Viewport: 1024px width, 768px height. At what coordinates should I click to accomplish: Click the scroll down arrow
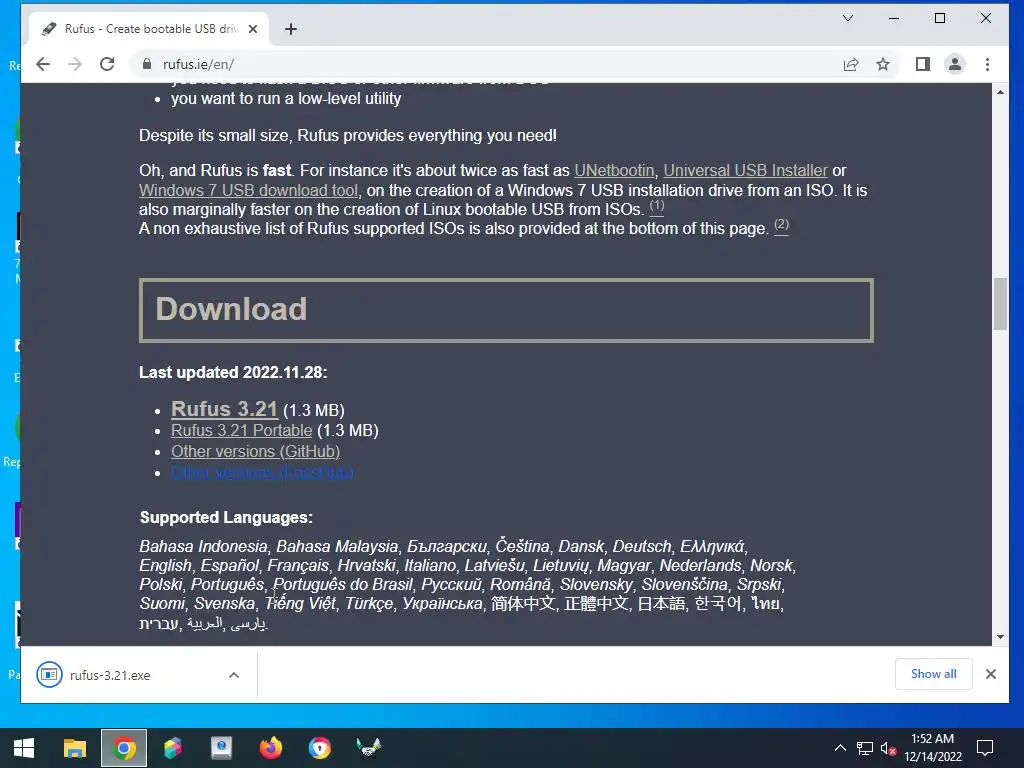[1000, 637]
